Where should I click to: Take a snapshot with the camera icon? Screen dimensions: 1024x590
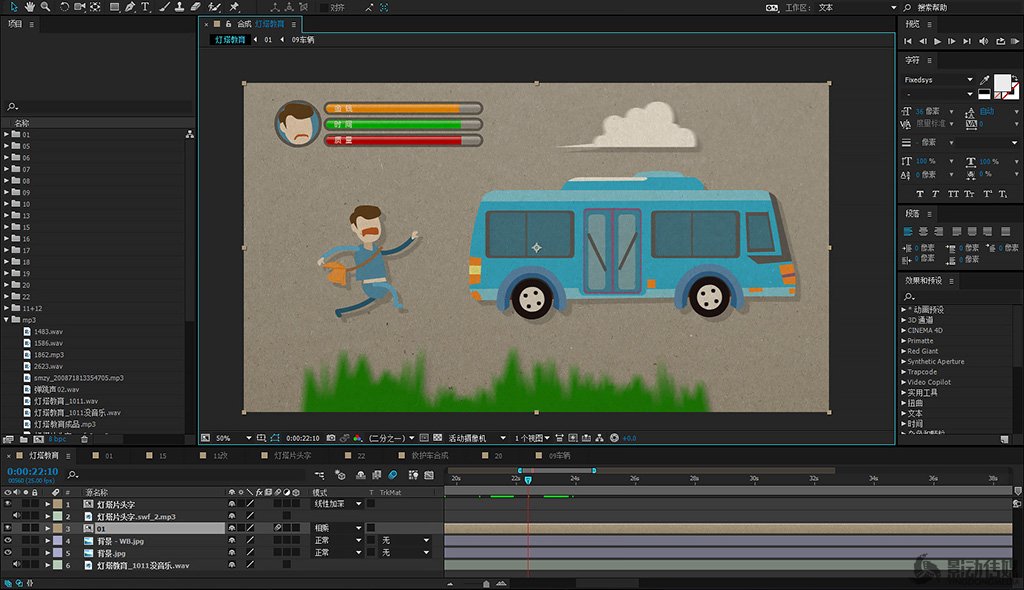(329, 438)
